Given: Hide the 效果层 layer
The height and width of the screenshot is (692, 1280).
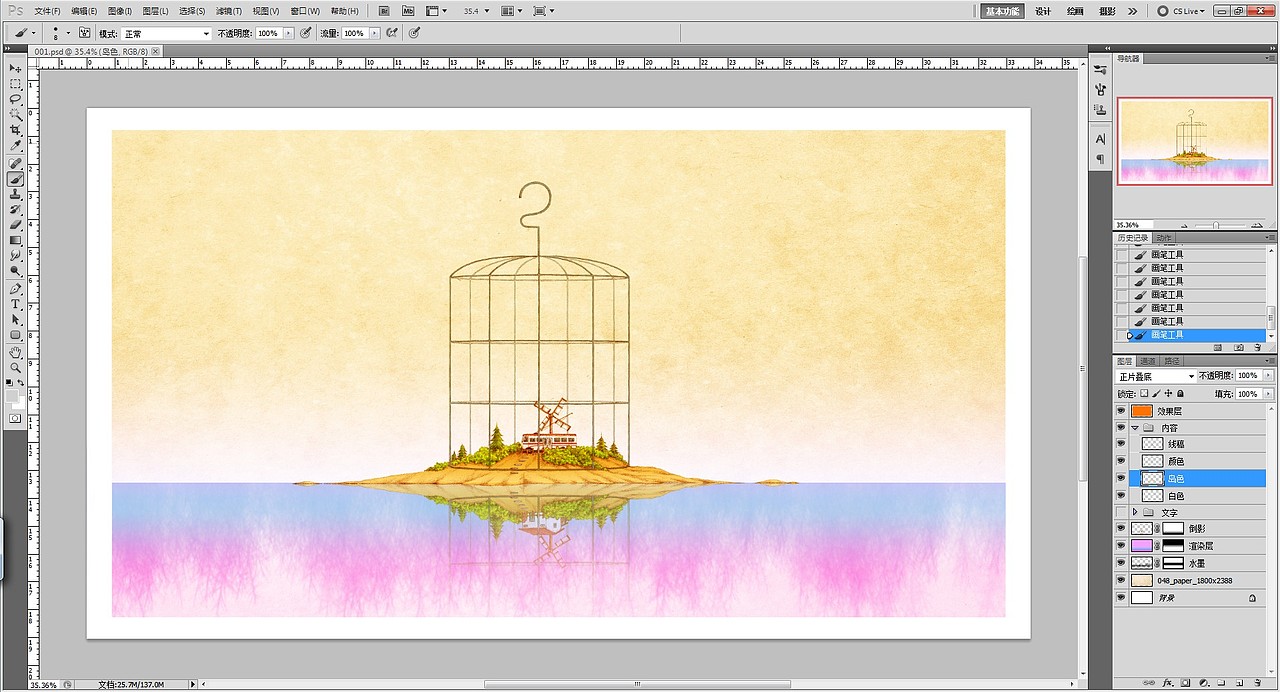Looking at the screenshot, I should [x=1120, y=411].
